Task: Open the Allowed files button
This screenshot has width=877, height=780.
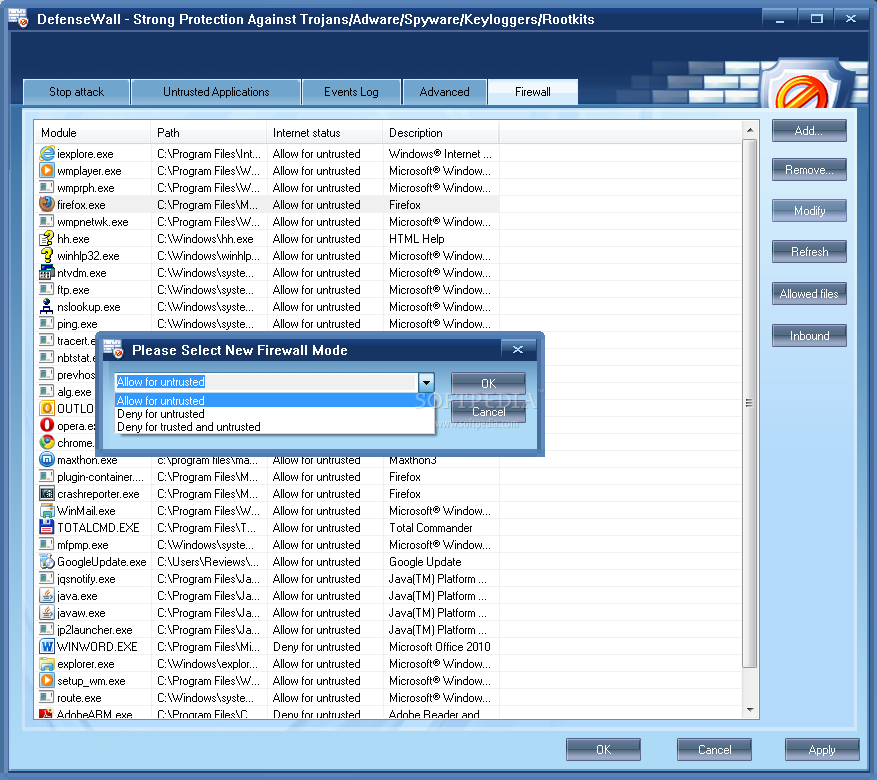Action: (x=809, y=294)
